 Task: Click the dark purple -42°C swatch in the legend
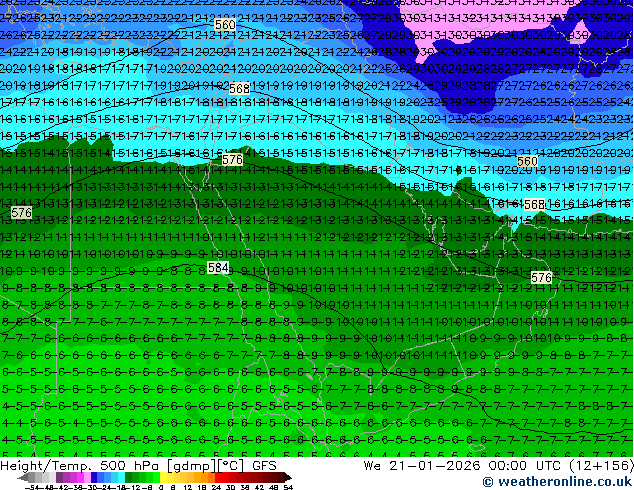(x=59, y=477)
